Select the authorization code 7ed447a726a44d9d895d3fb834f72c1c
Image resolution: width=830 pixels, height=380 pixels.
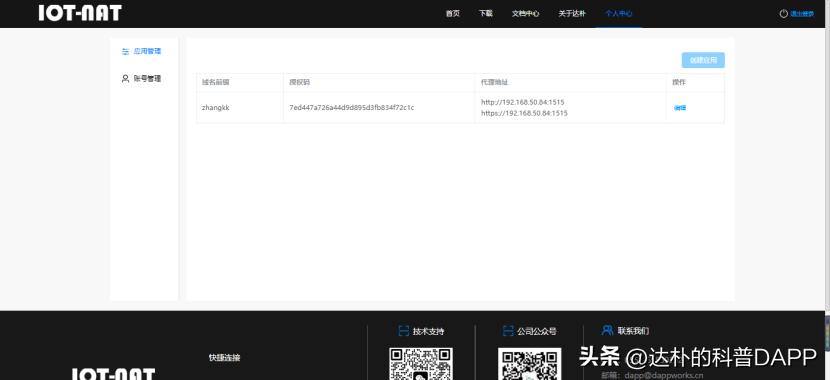point(351,107)
